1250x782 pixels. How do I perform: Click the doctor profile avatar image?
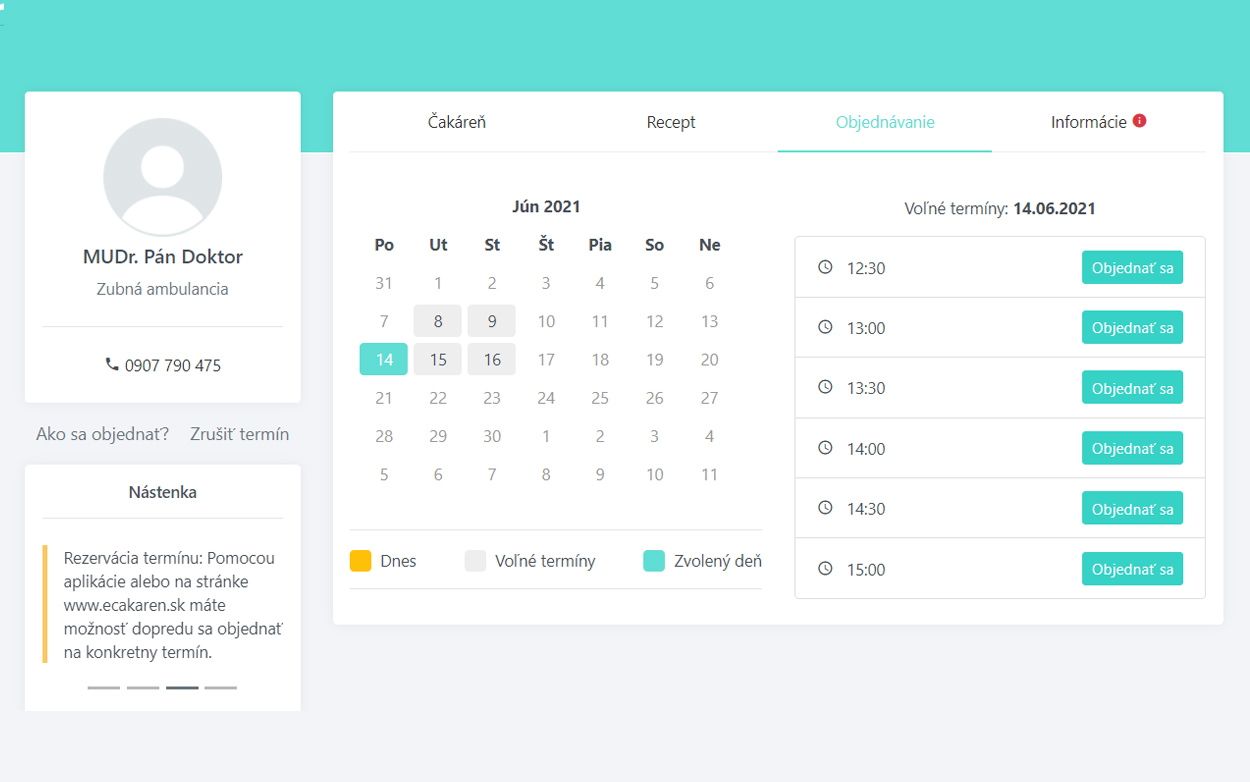(x=162, y=178)
